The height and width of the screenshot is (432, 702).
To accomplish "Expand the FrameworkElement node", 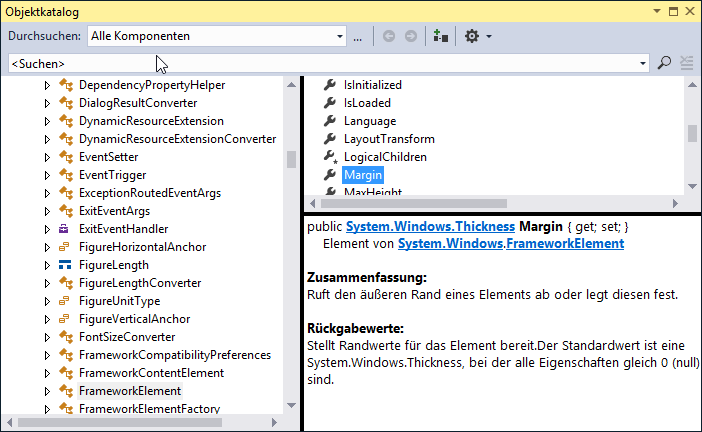I will [x=47, y=391].
